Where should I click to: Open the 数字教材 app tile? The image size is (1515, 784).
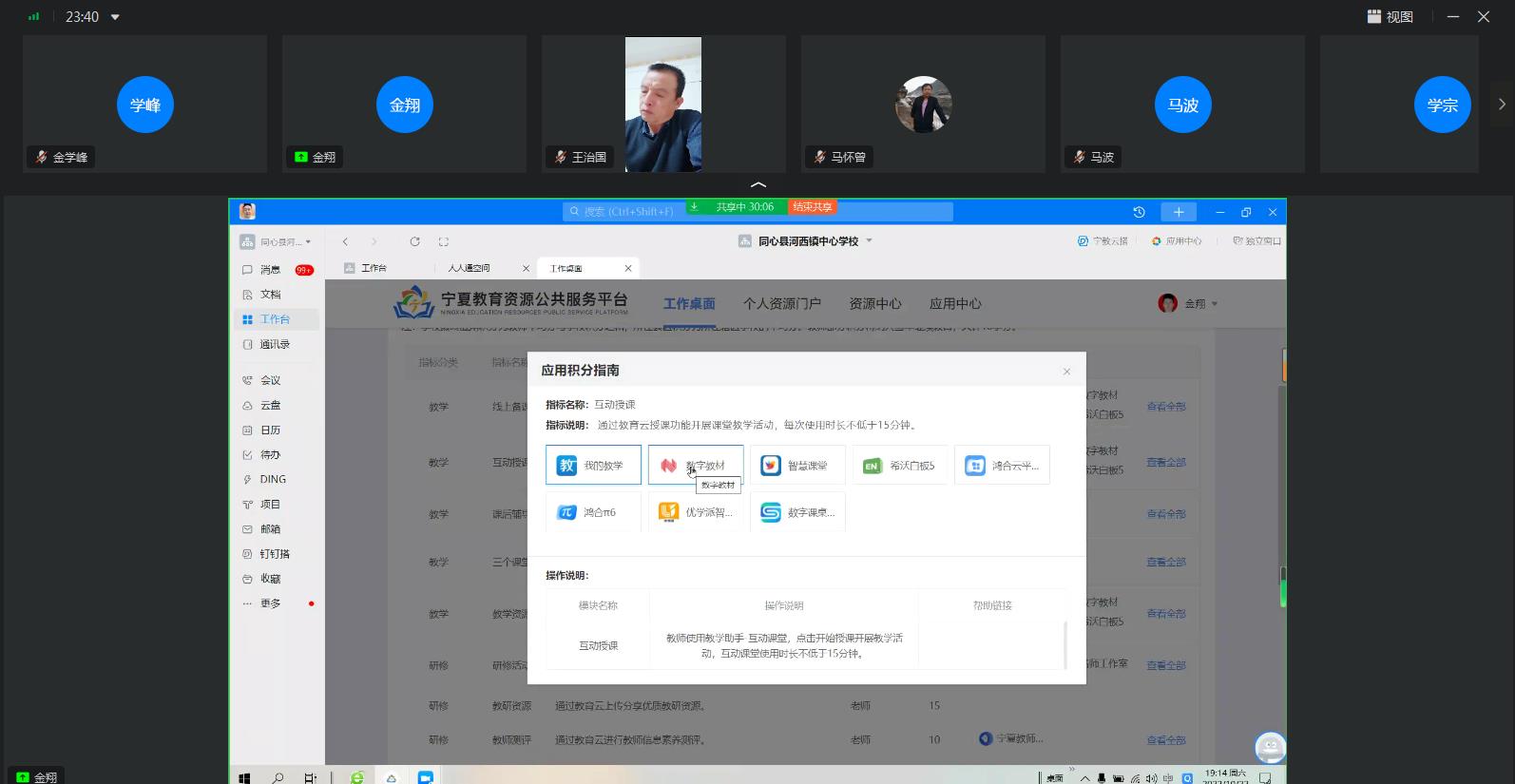pos(696,466)
